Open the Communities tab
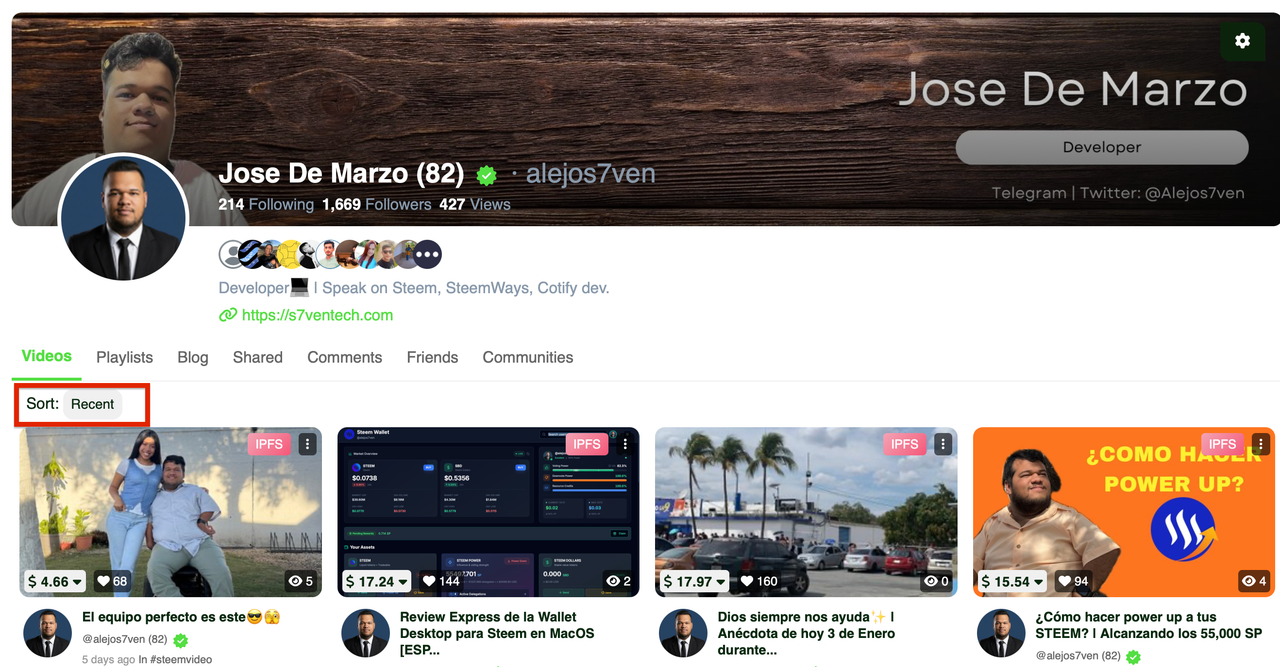This screenshot has width=1280, height=667. 528,357
